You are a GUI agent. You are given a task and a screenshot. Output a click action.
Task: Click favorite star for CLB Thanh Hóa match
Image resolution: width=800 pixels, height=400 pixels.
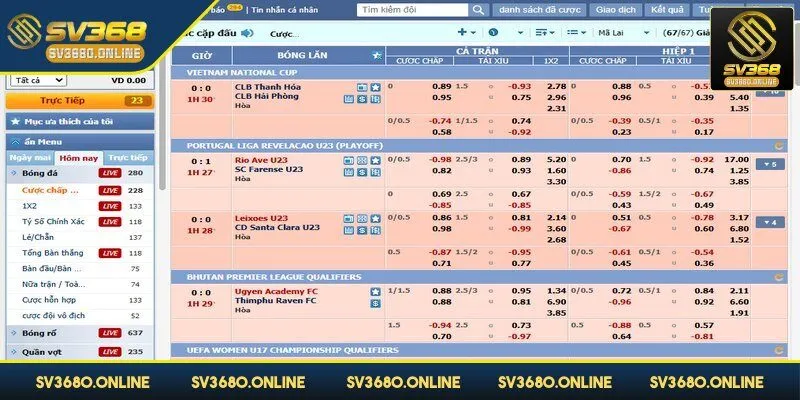pos(375,87)
